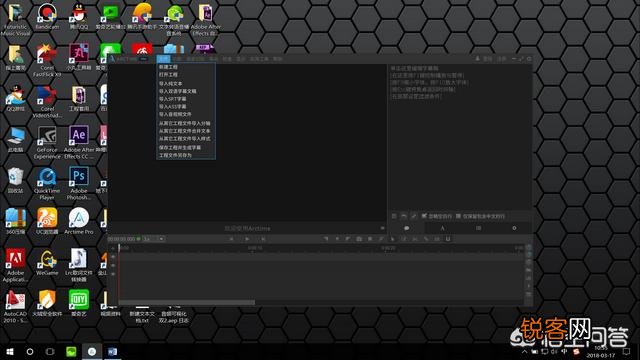640x360 pixels.
Task: Click the timeline horizontal scrollbar thumb
Action: coord(187,302)
